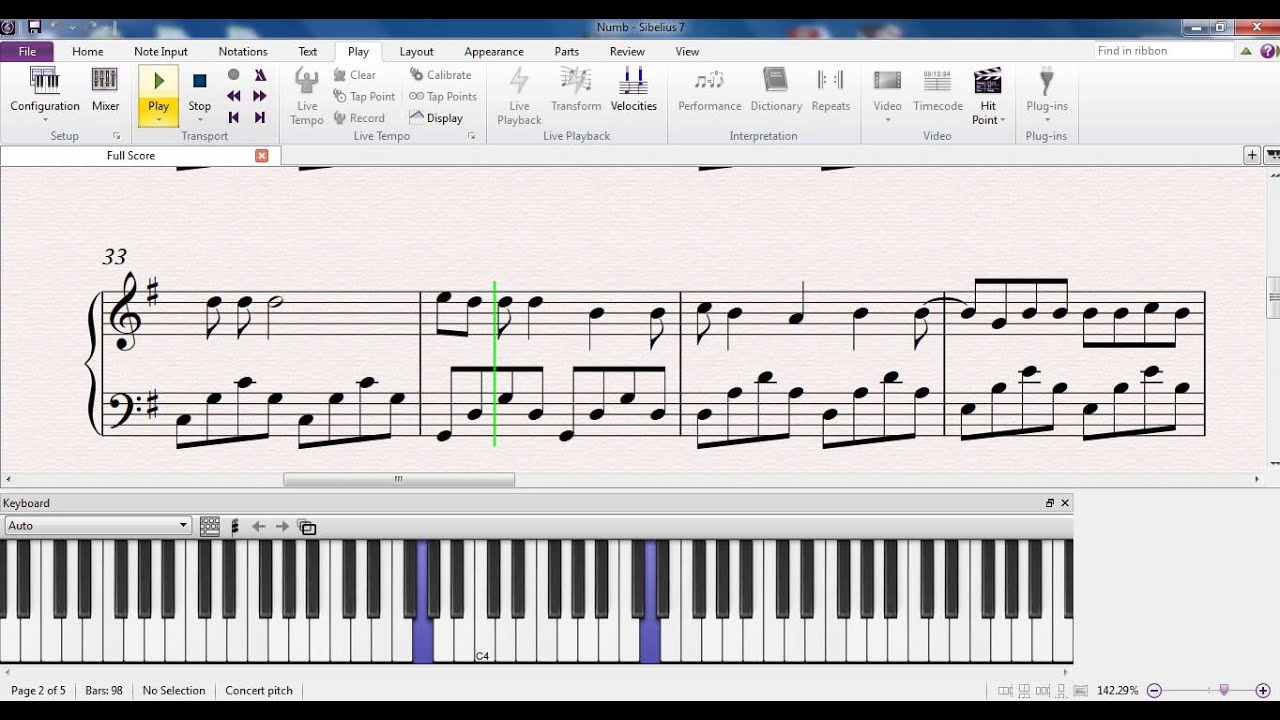Open the Mixer panel
The height and width of the screenshot is (720, 1280).
pos(105,90)
